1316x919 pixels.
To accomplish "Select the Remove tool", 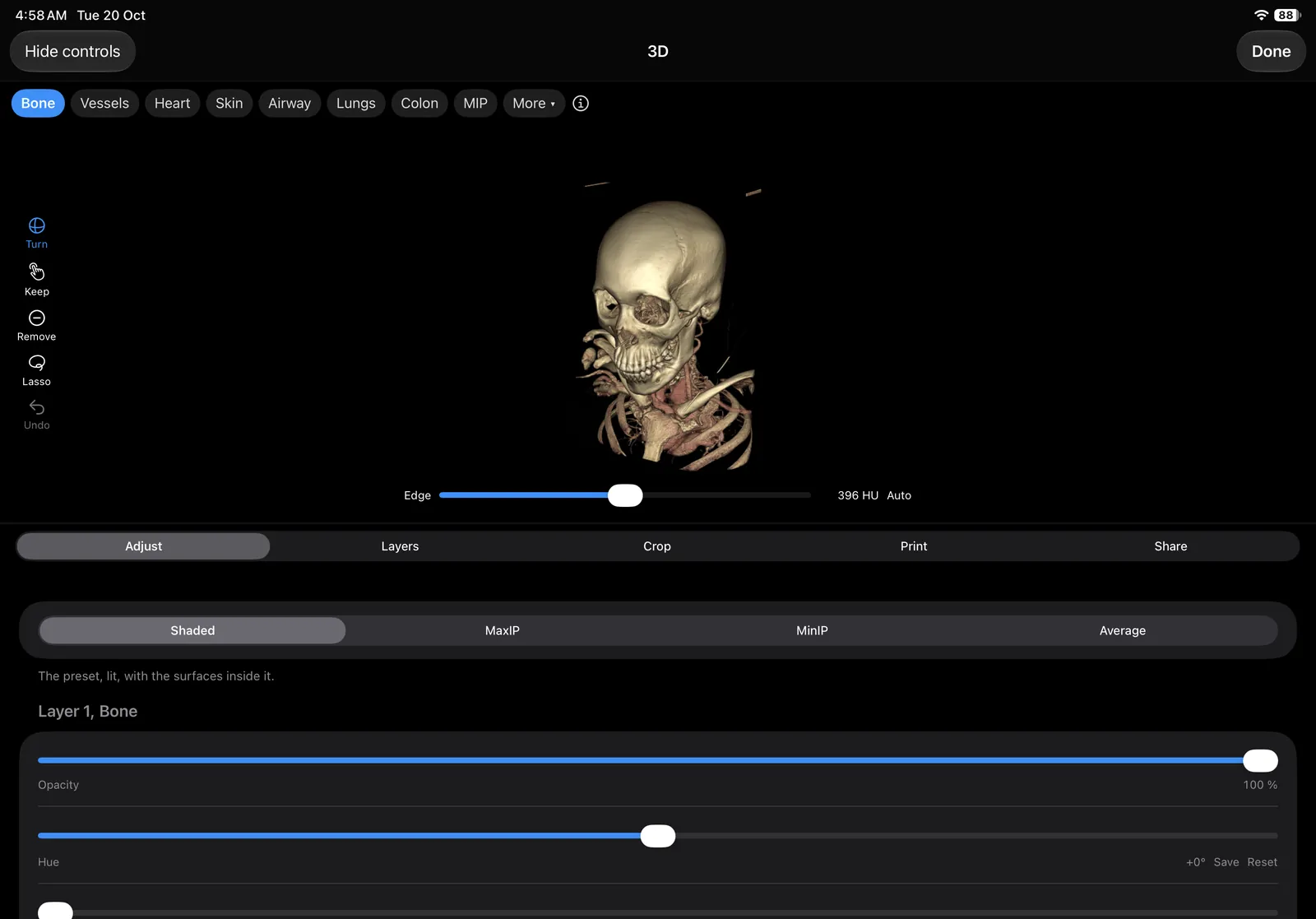I will click(x=36, y=325).
